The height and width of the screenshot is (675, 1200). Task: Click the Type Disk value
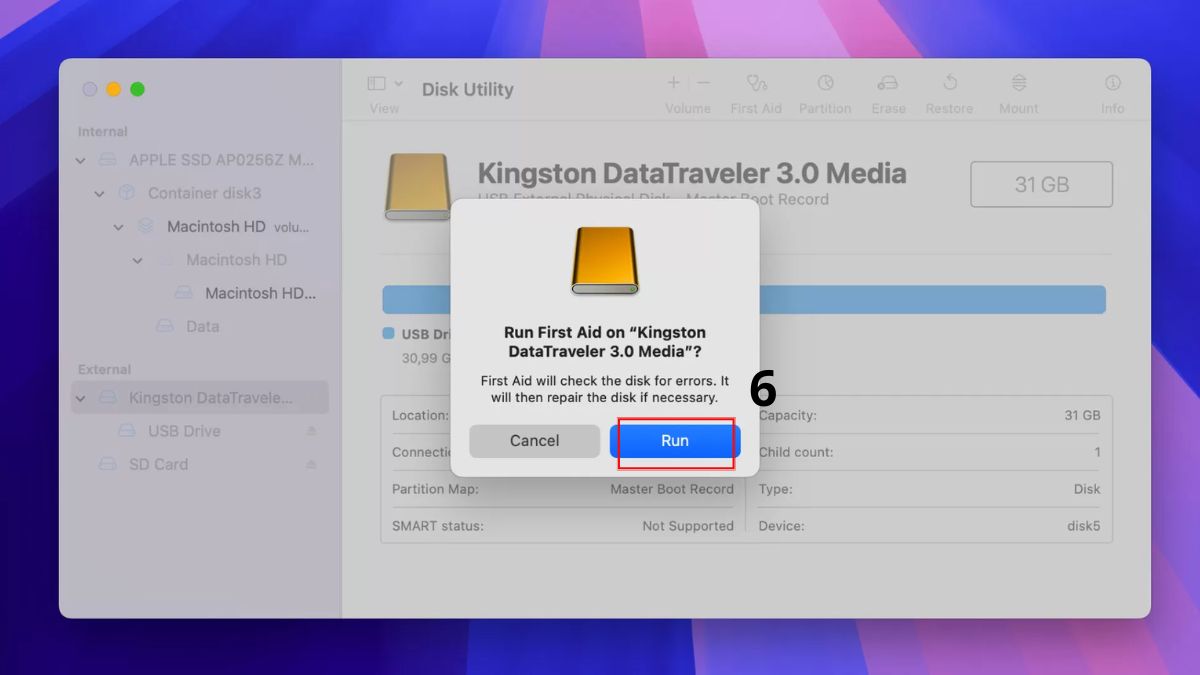coord(1087,489)
